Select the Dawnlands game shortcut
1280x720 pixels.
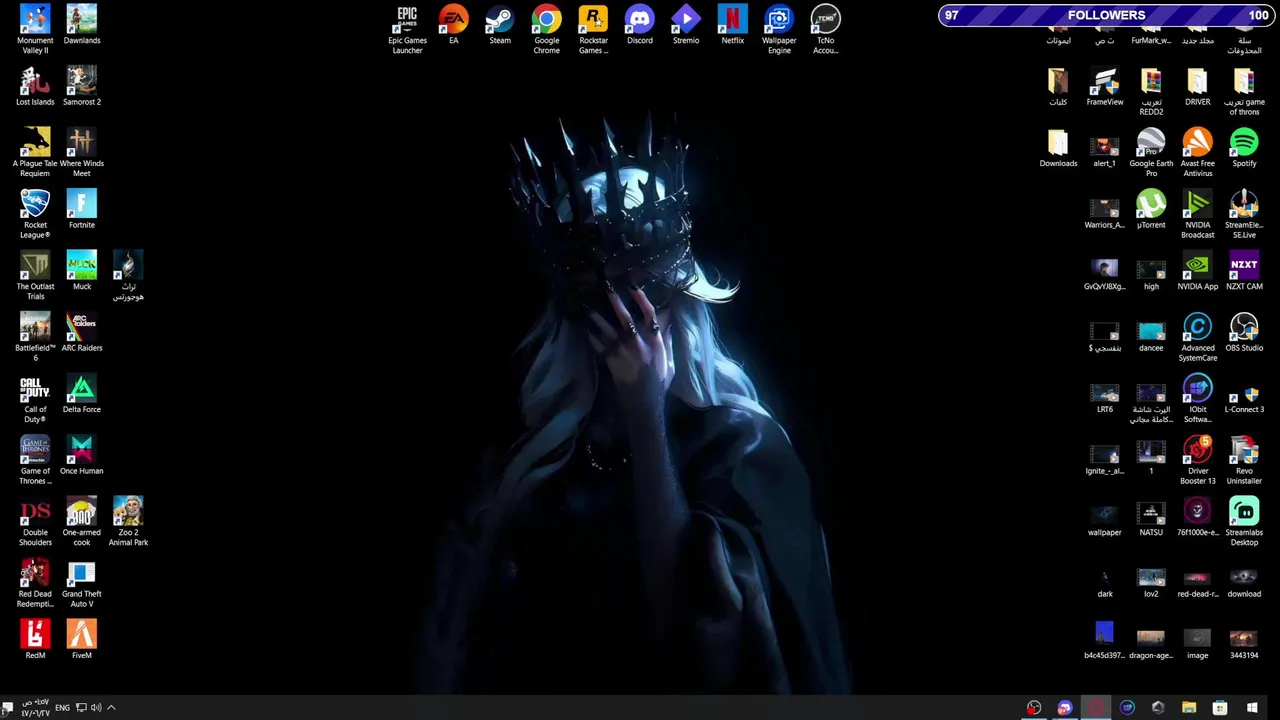point(82,25)
